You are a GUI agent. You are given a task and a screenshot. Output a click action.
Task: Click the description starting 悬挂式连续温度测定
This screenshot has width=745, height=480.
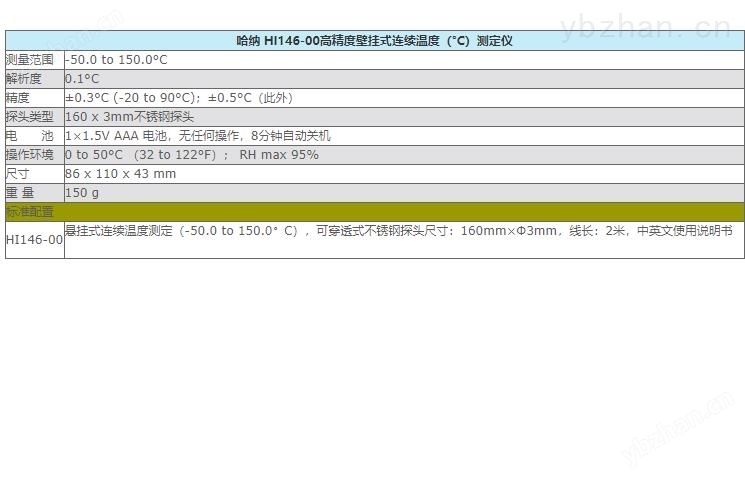pyautogui.click(x=399, y=231)
